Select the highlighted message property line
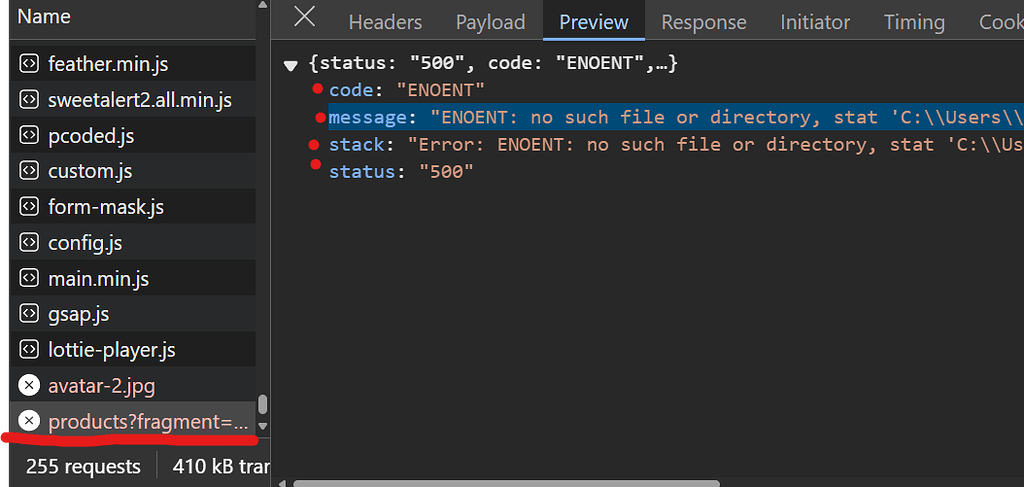 676,118
